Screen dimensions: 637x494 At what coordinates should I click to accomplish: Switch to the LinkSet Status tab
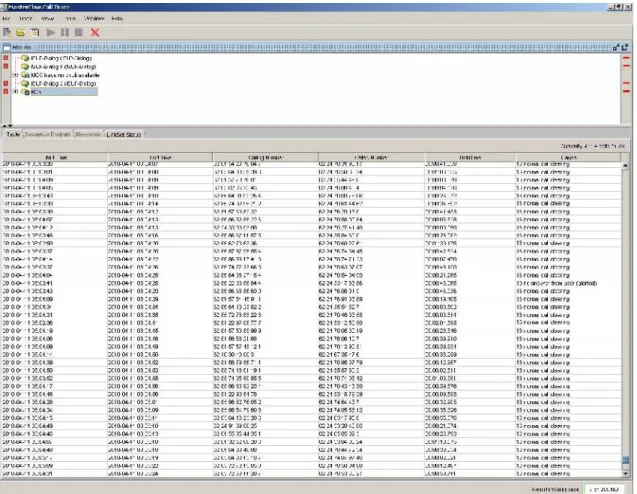point(124,134)
